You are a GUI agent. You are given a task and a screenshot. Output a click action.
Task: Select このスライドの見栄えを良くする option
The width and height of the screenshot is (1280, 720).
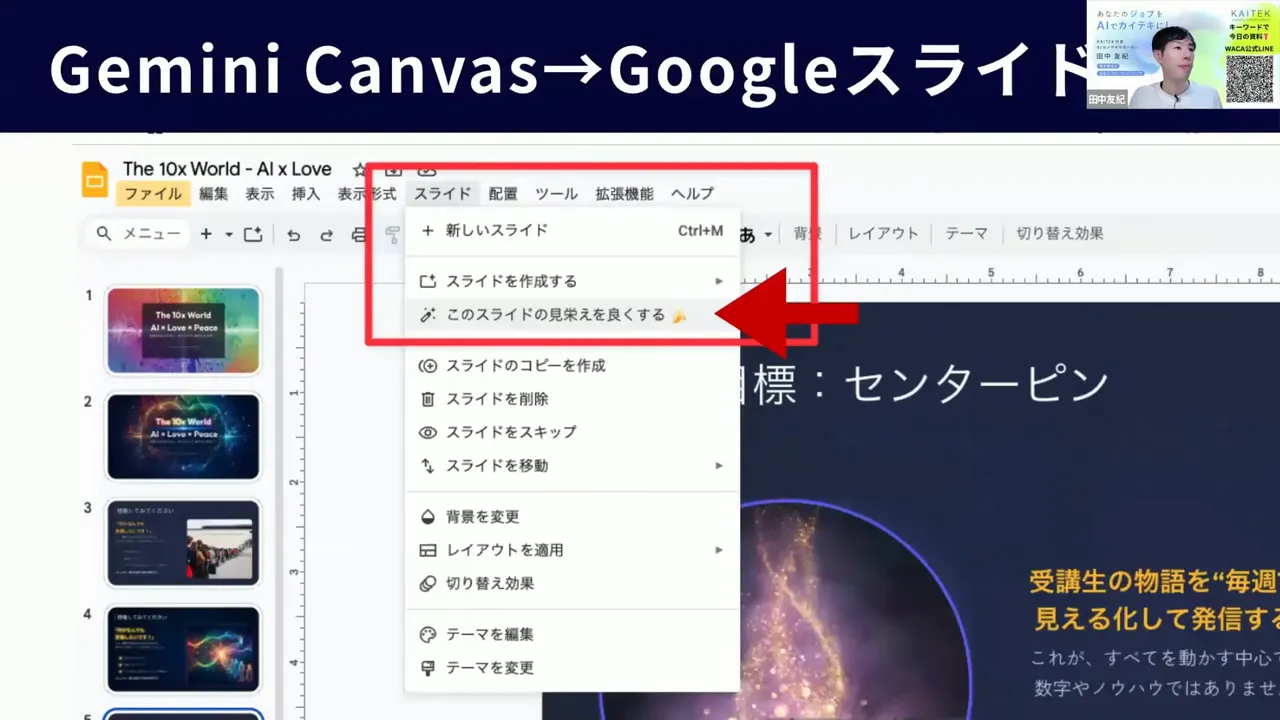point(555,314)
